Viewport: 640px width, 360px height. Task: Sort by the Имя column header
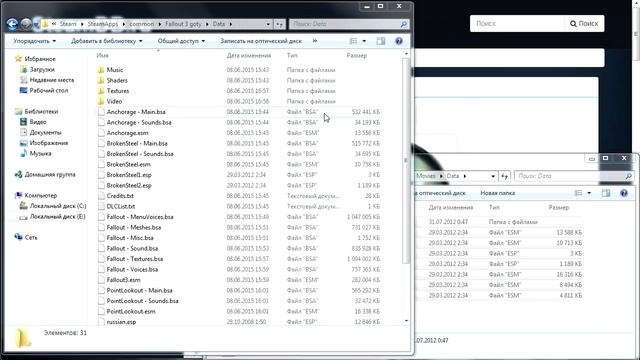click(102, 56)
